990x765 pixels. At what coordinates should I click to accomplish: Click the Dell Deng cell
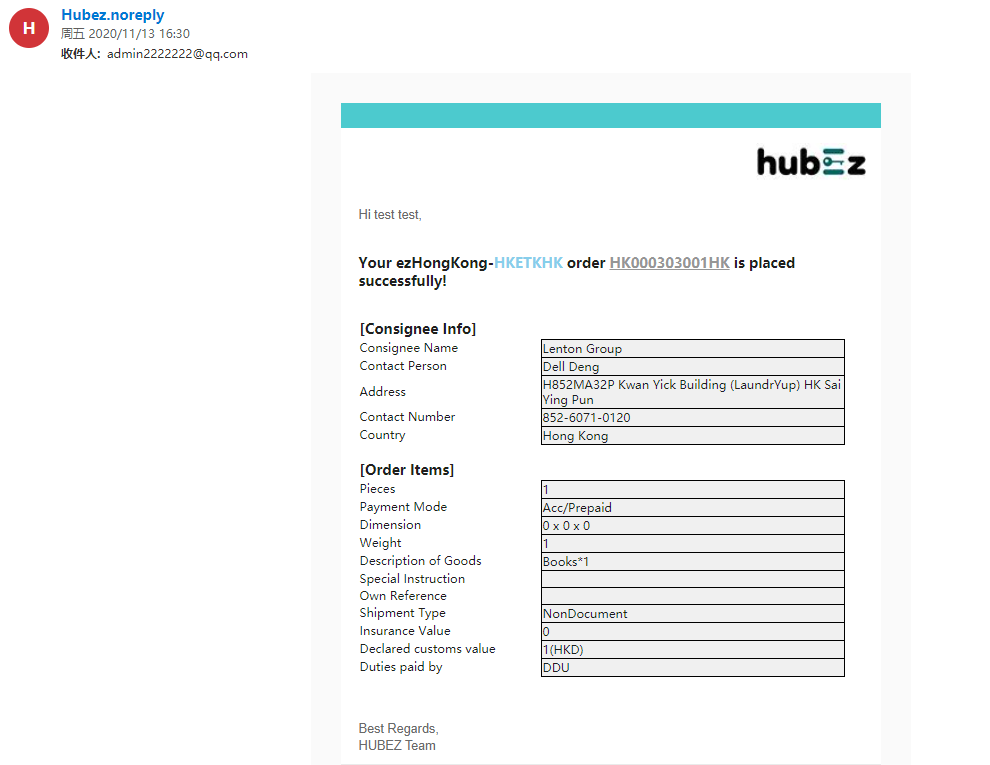point(693,367)
